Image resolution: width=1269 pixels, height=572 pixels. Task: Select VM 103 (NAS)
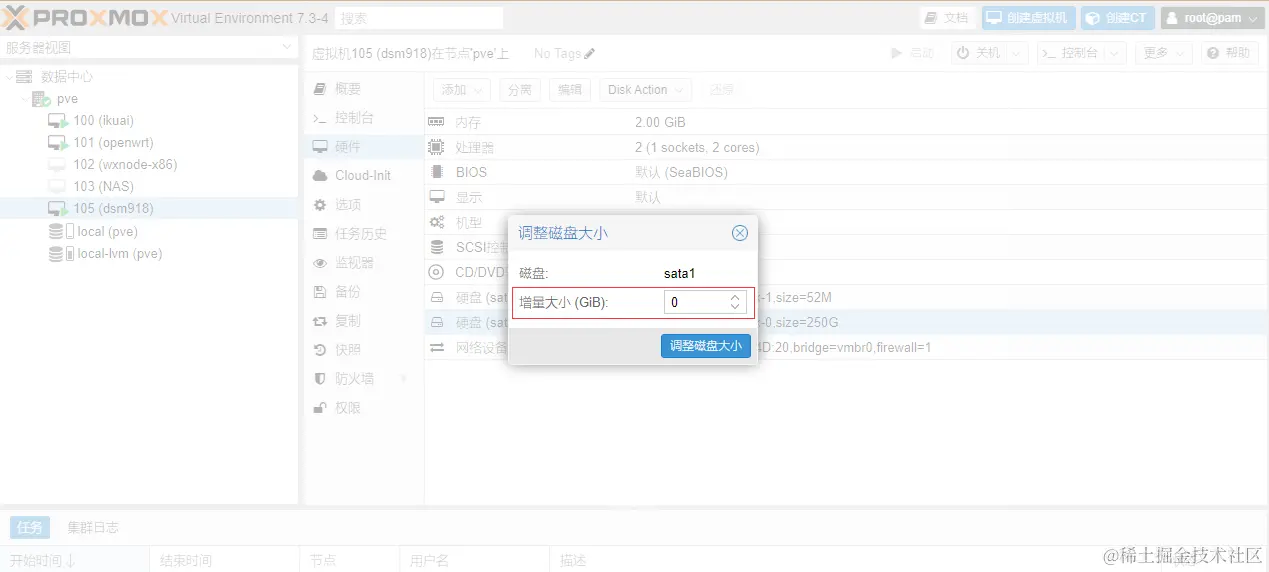click(103, 187)
